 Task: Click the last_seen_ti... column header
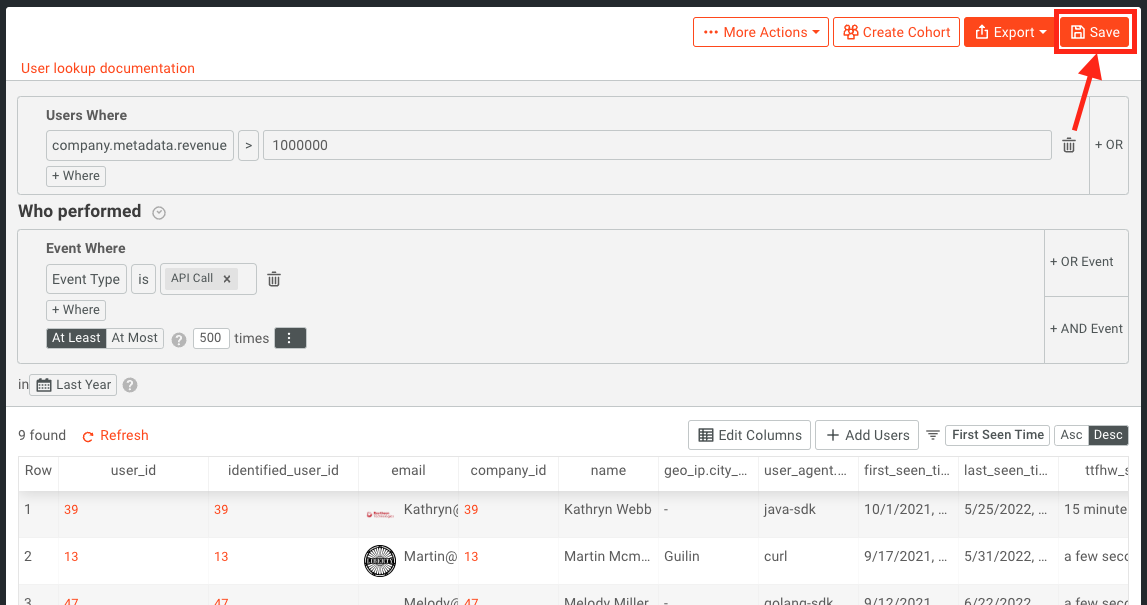point(1008,470)
